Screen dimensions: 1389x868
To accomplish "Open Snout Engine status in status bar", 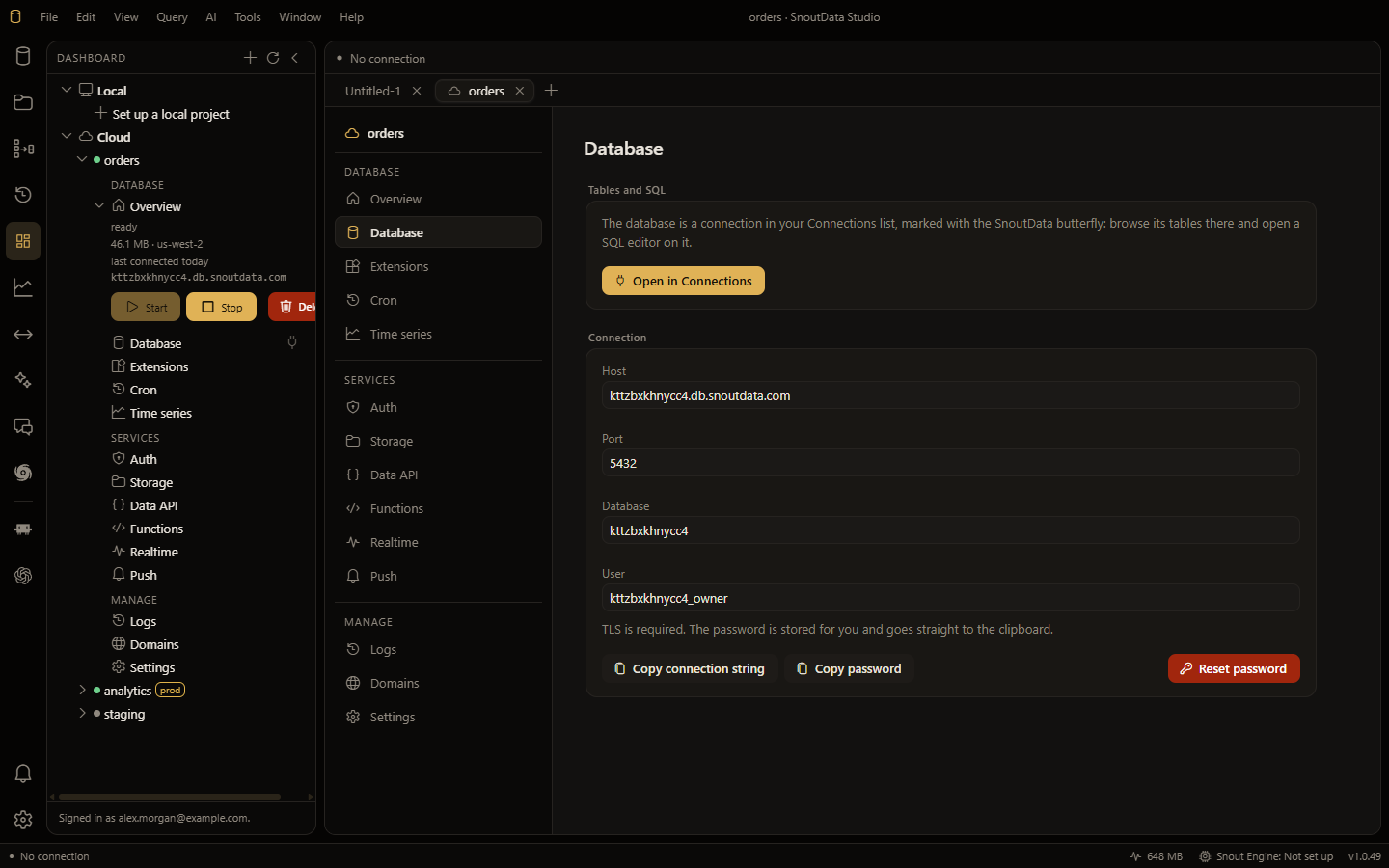I will (x=1266, y=856).
